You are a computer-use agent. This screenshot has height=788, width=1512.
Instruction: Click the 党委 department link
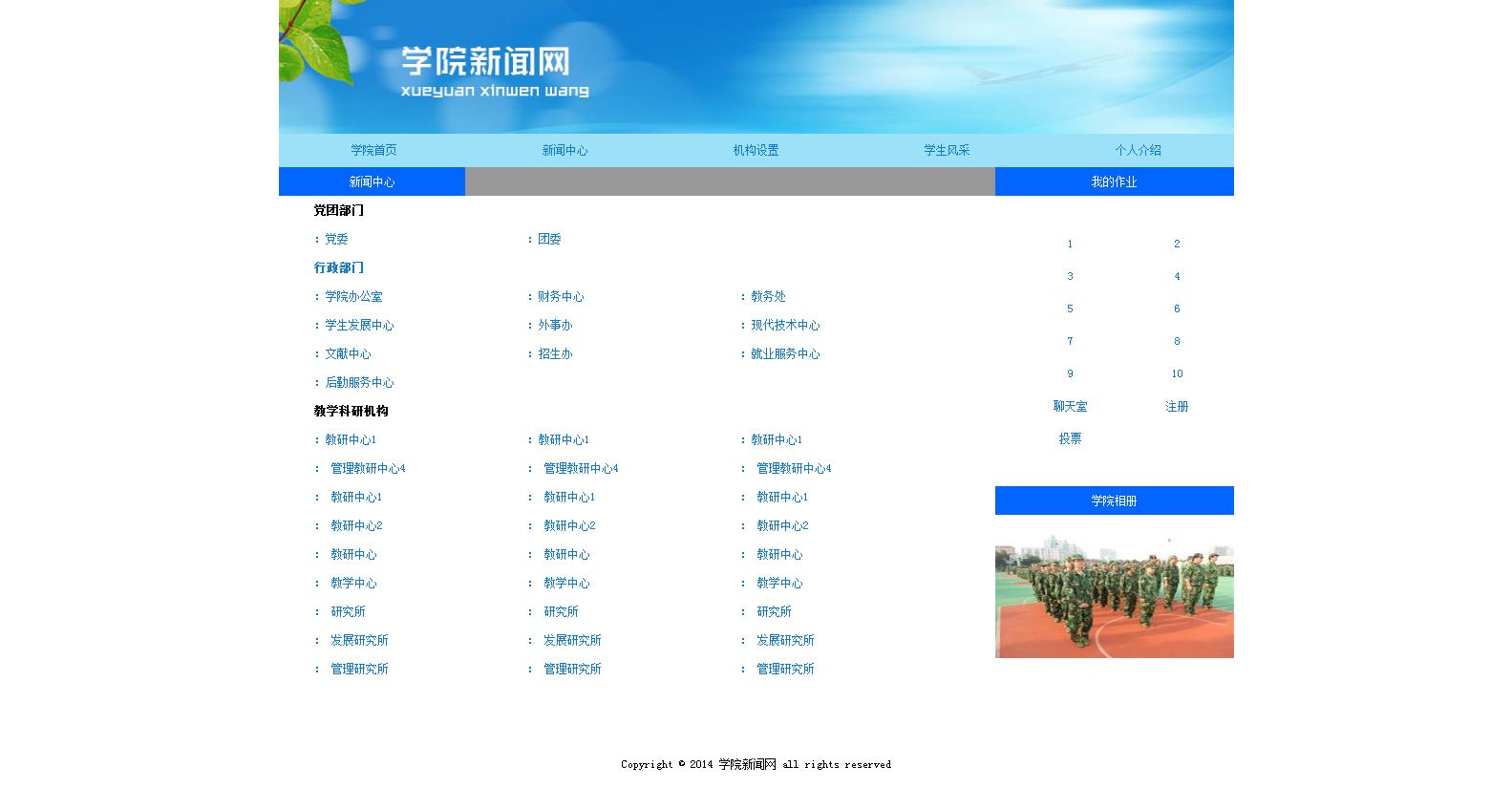click(336, 239)
